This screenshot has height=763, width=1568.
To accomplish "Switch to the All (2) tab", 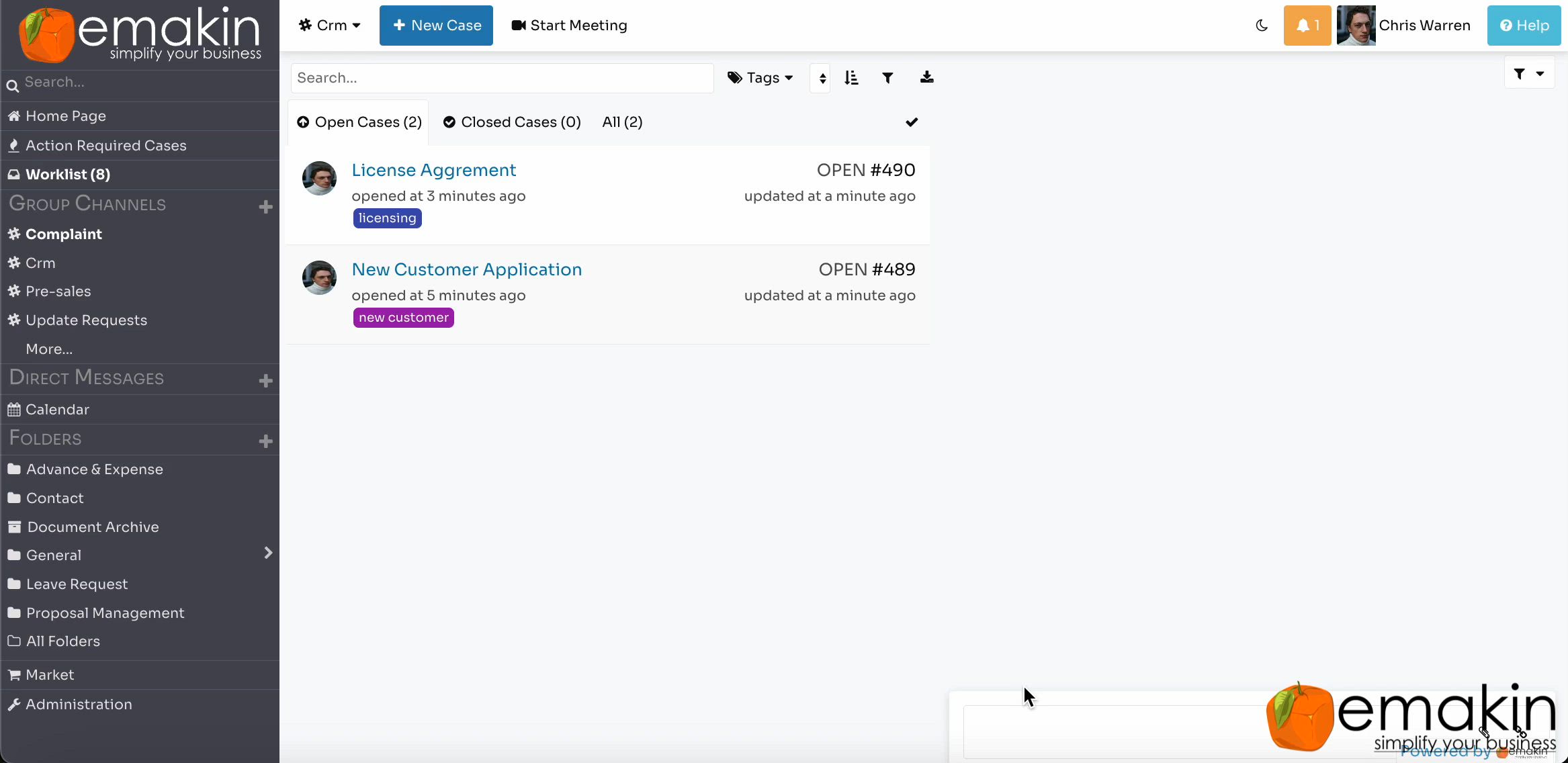I will (622, 122).
